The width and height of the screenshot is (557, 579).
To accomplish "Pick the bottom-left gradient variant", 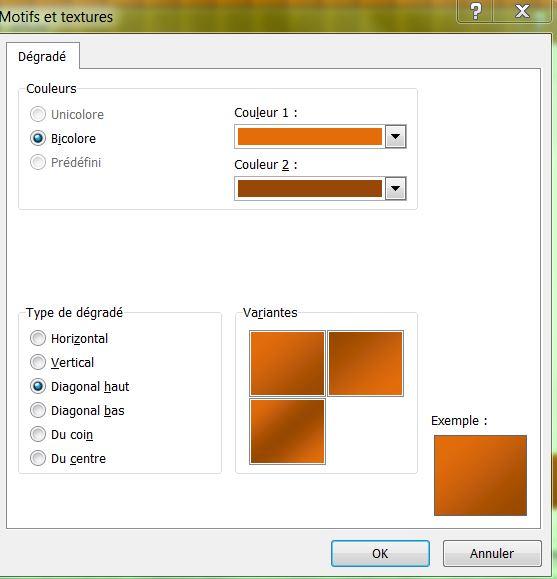I will [287, 431].
